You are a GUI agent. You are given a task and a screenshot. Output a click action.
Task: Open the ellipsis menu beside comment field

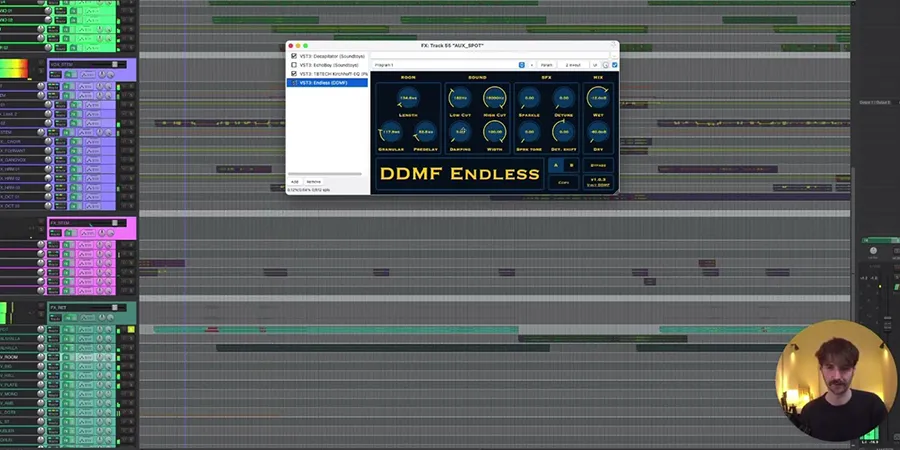[x=614, y=56]
